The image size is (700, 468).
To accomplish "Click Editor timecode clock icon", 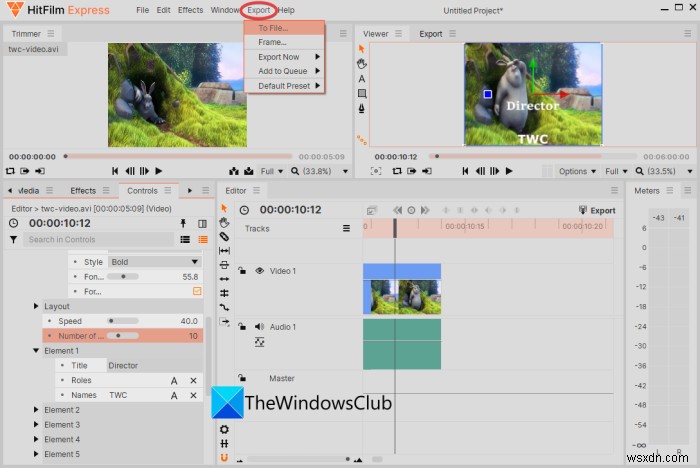I will tap(244, 210).
